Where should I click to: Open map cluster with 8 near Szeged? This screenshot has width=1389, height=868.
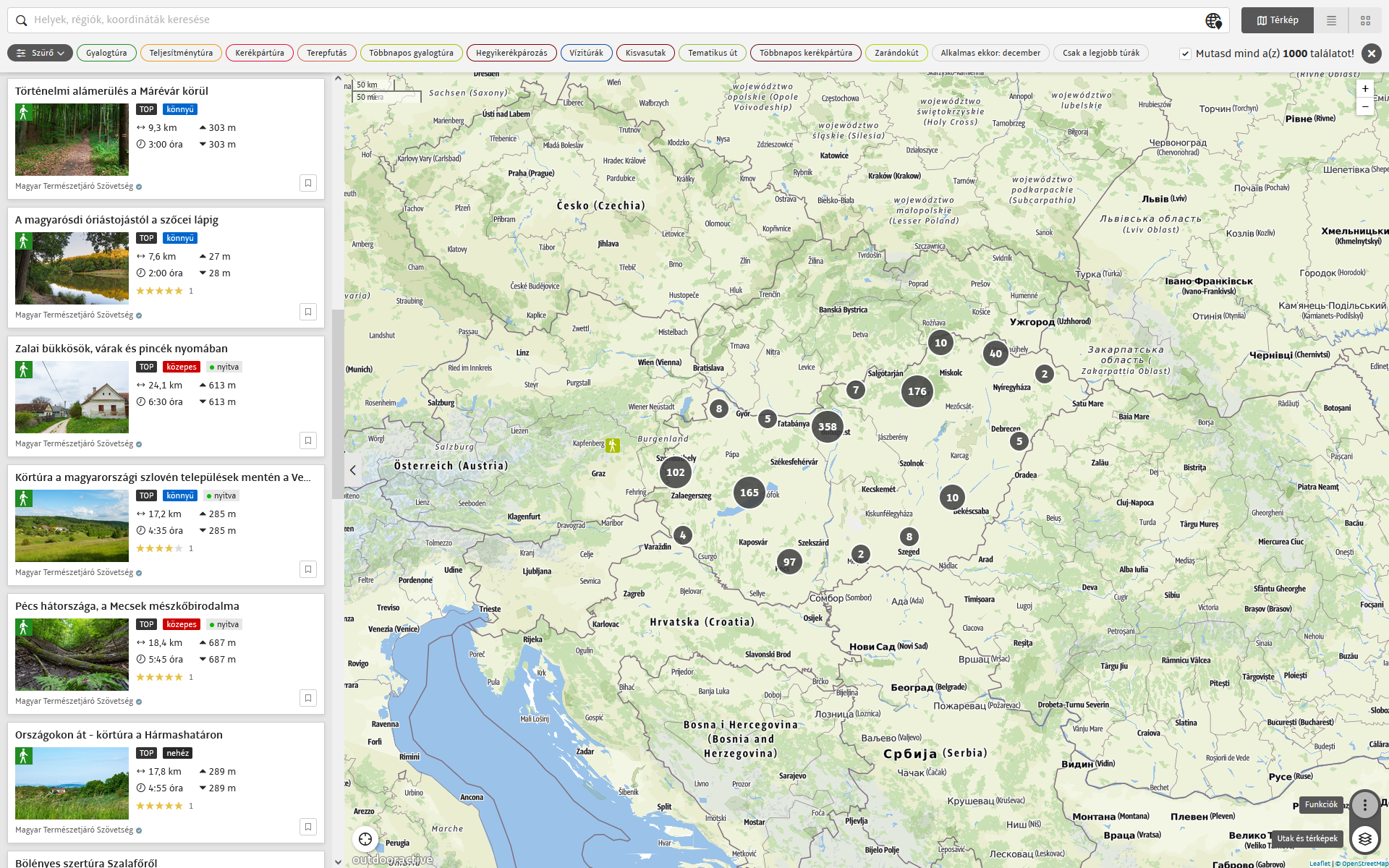click(909, 537)
